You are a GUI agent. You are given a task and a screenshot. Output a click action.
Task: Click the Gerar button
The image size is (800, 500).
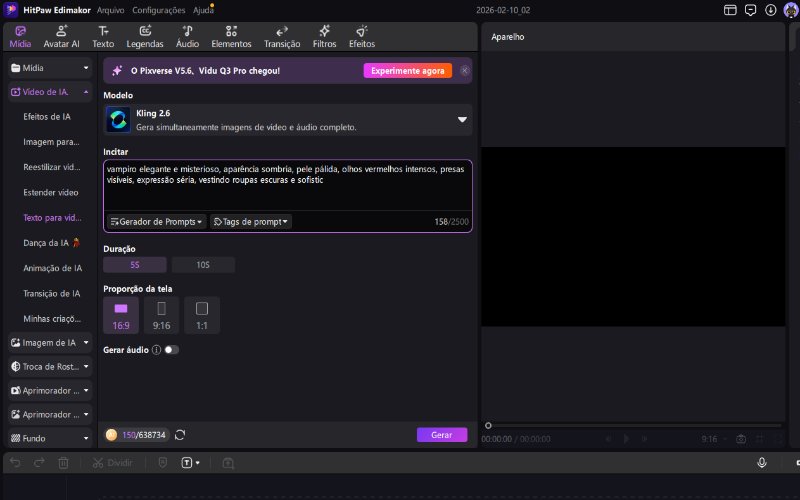tap(442, 435)
